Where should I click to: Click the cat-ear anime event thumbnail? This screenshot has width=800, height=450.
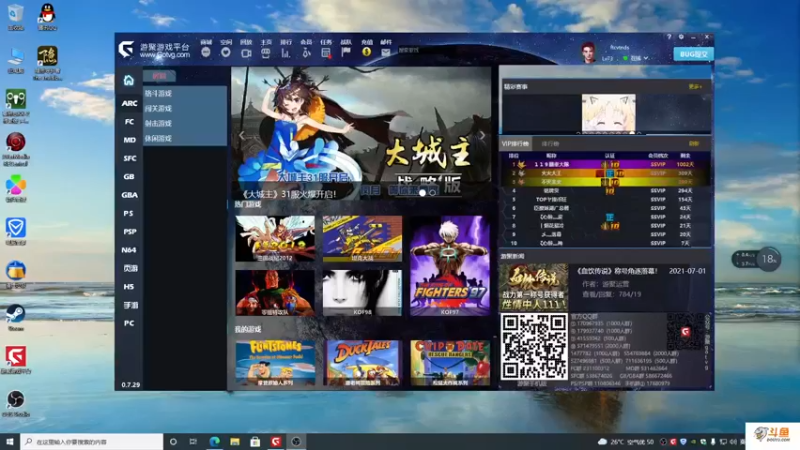point(609,113)
